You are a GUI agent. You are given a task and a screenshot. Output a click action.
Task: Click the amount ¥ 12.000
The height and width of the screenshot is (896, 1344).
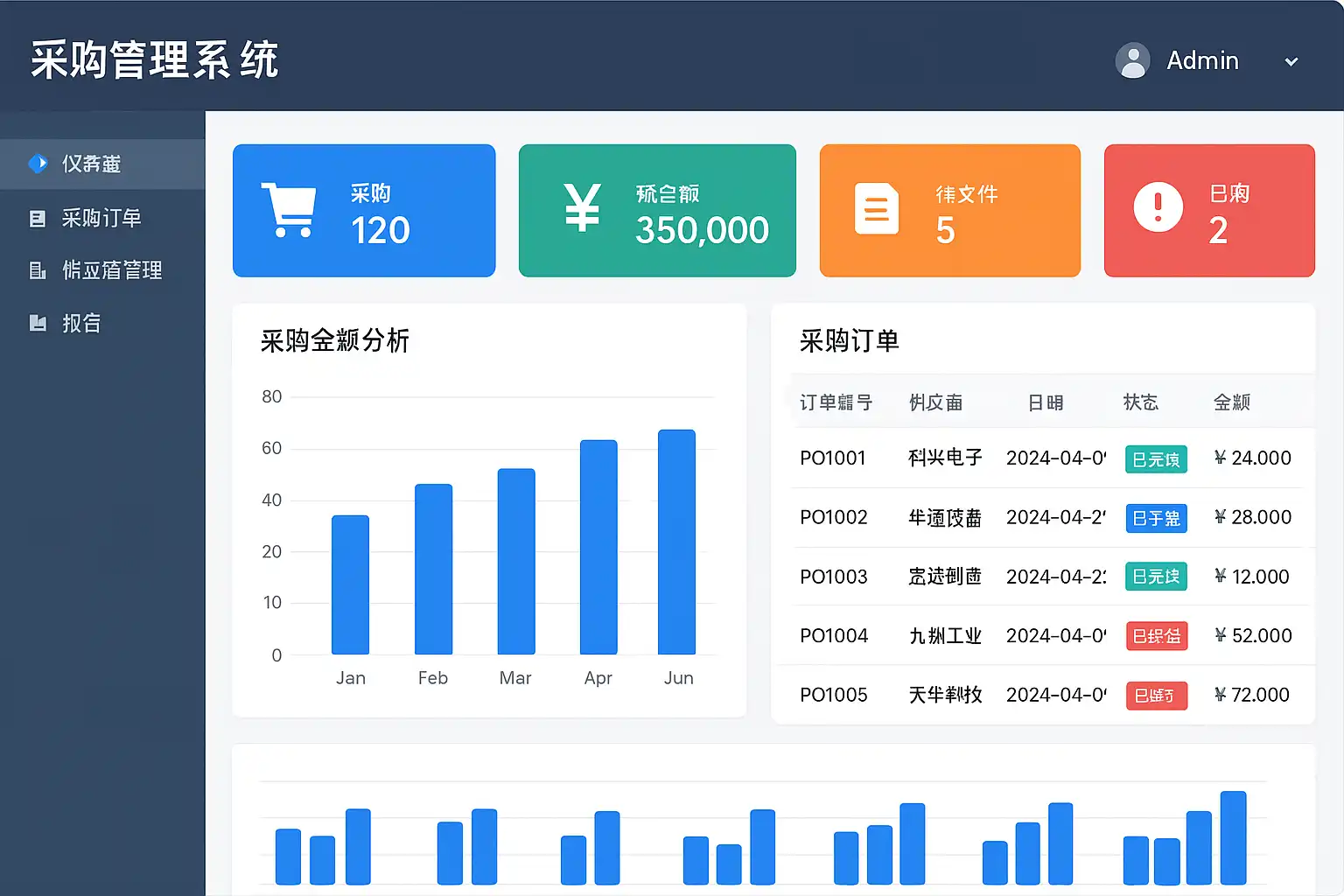click(1251, 577)
